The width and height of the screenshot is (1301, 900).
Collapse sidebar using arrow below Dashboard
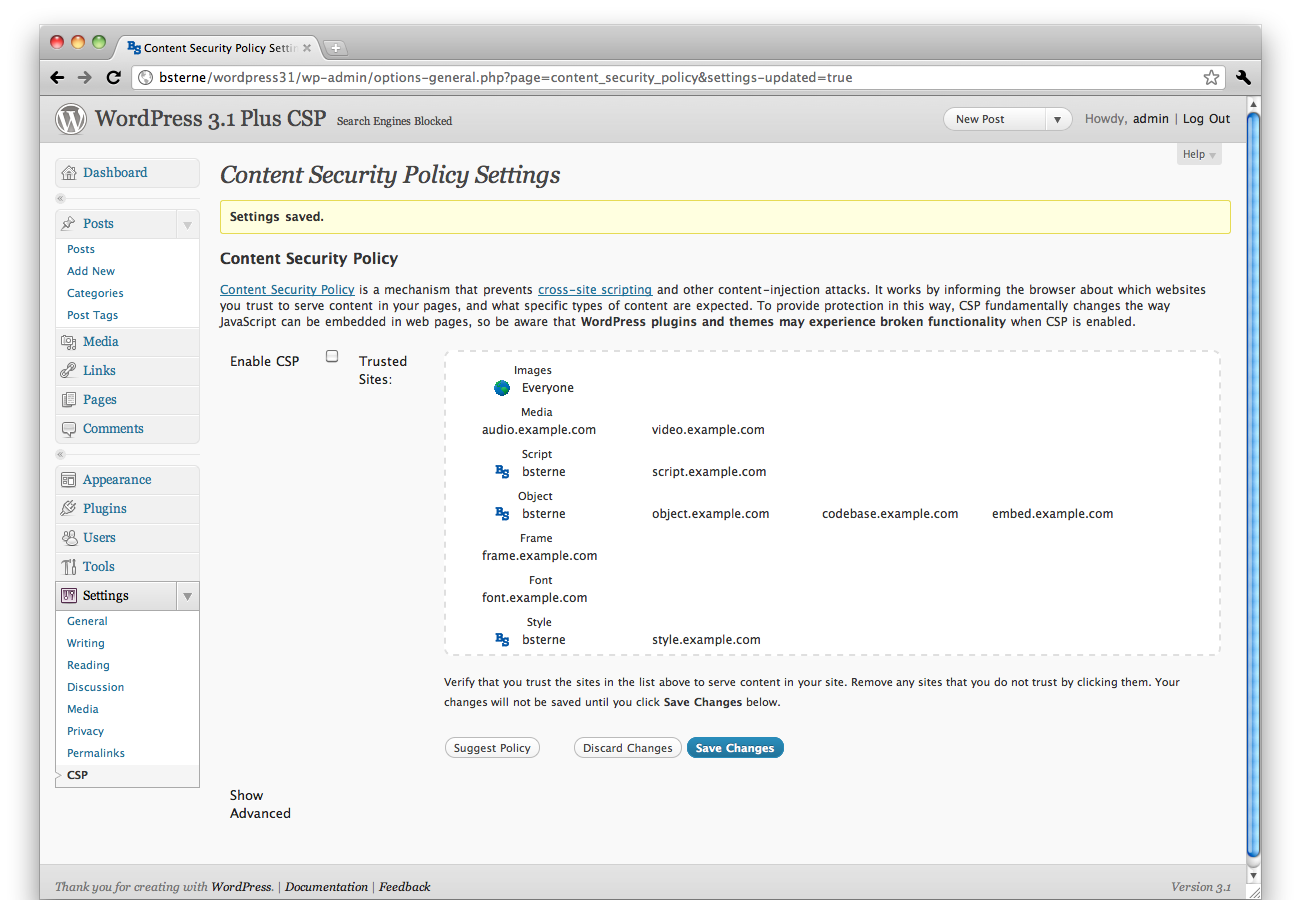[x=60, y=198]
